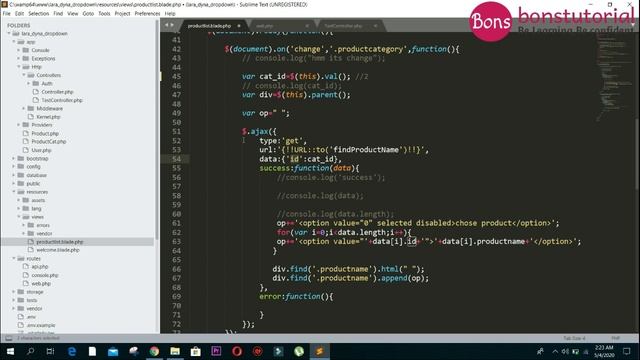Open Product.php in the sidebar
This screenshot has width=640, height=360.
click(45, 133)
